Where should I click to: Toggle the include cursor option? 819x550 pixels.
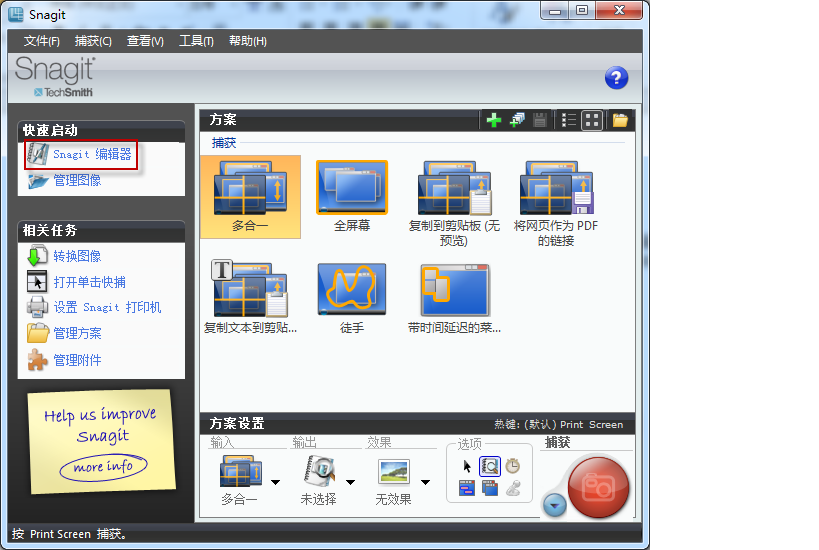(x=467, y=466)
